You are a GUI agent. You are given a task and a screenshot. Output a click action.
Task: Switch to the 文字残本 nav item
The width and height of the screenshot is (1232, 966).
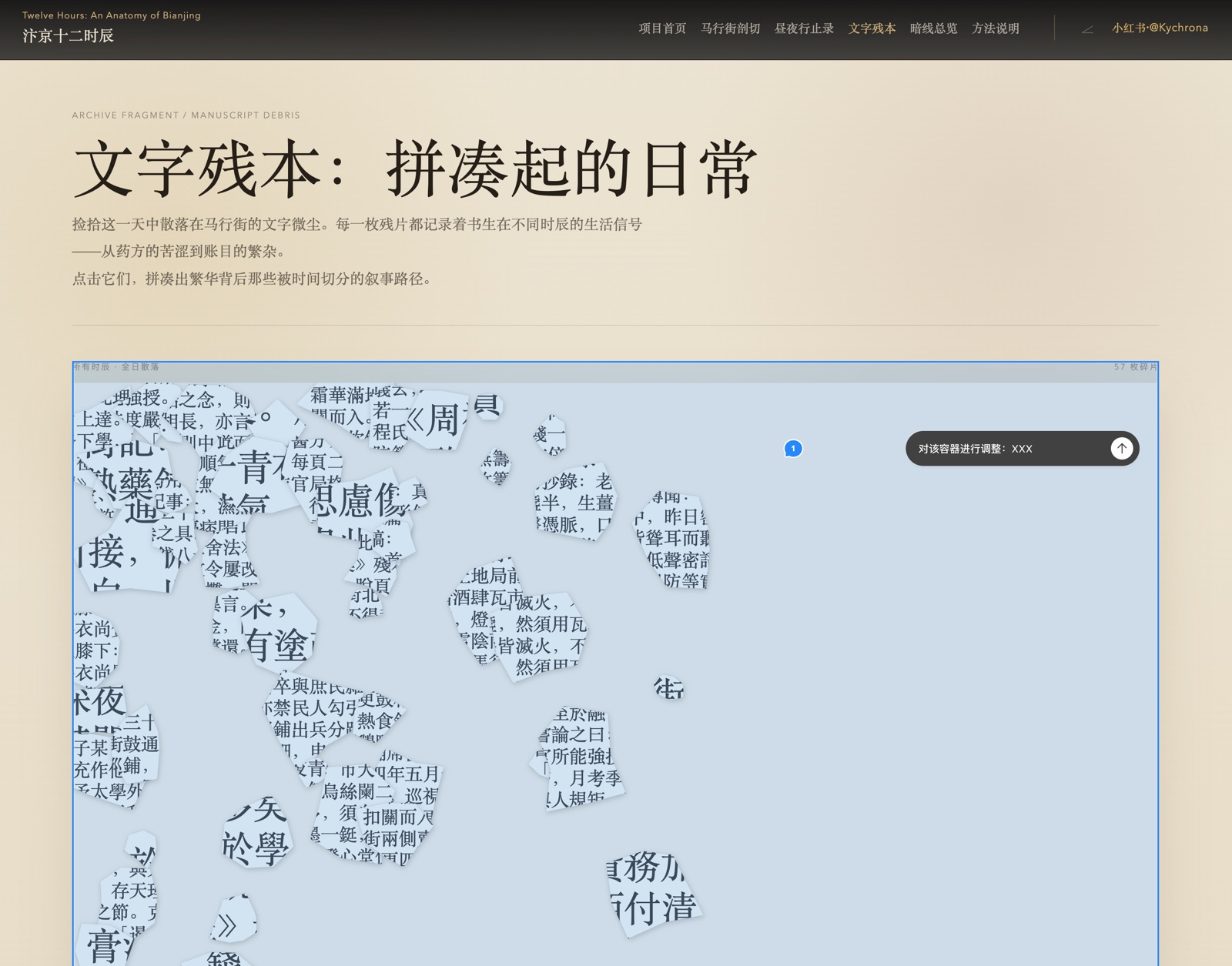click(872, 28)
